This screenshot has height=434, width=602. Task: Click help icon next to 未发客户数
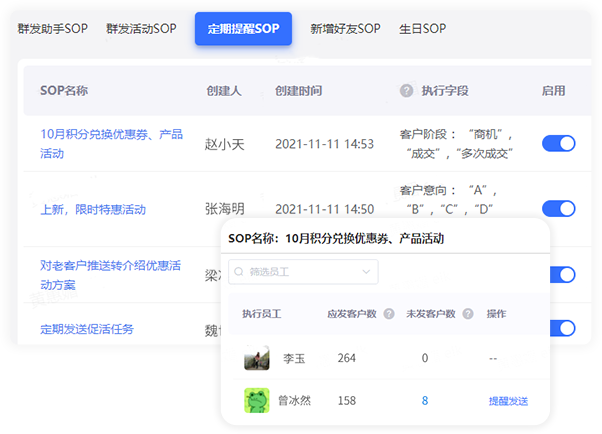tap(466, 314)
